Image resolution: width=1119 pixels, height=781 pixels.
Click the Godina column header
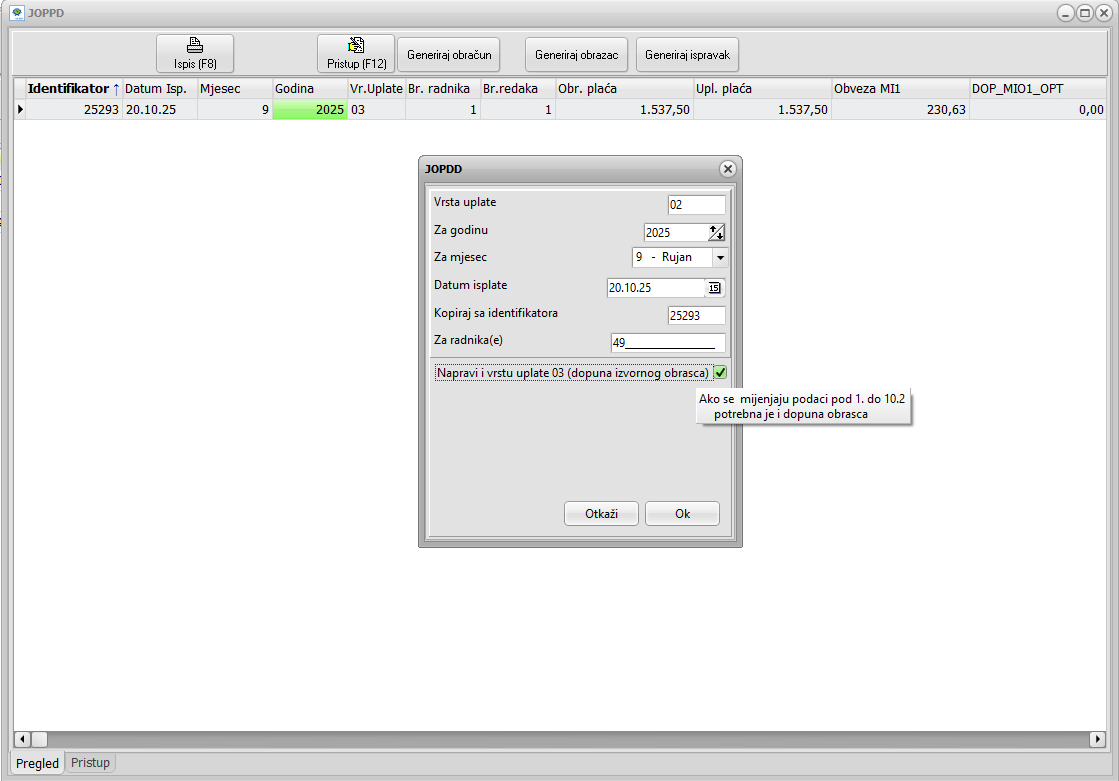(309, 88)
